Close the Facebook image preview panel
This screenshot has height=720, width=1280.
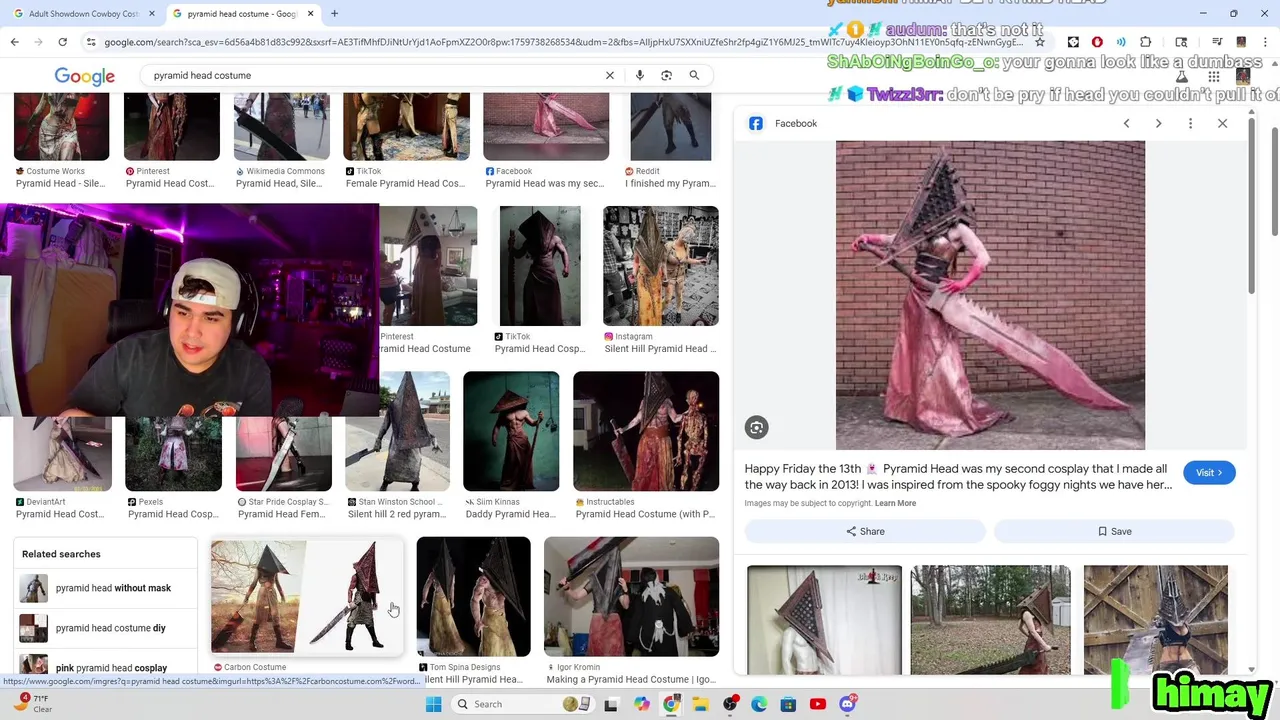[1222, 123]
